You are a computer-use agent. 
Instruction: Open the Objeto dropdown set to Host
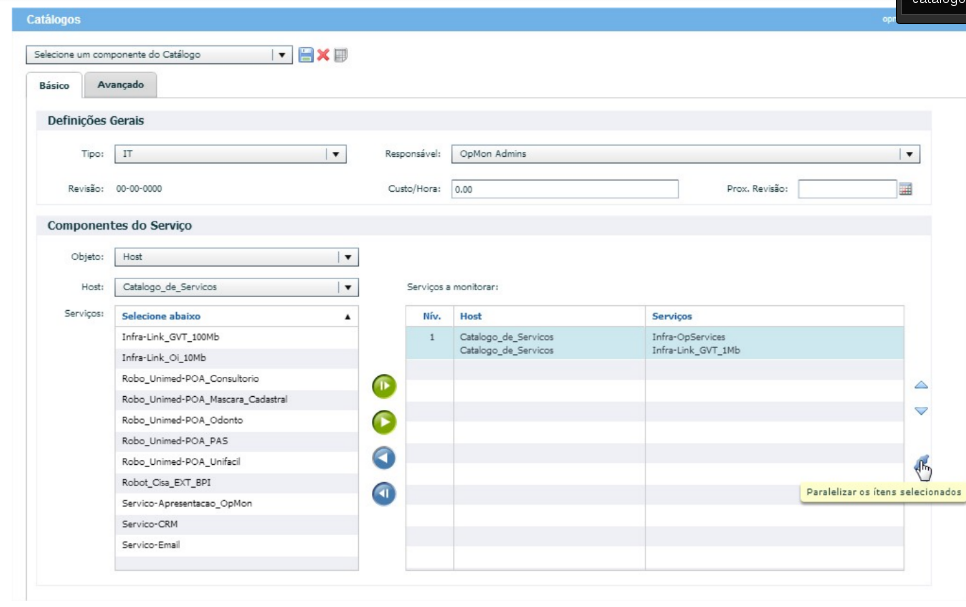point(347,257)
